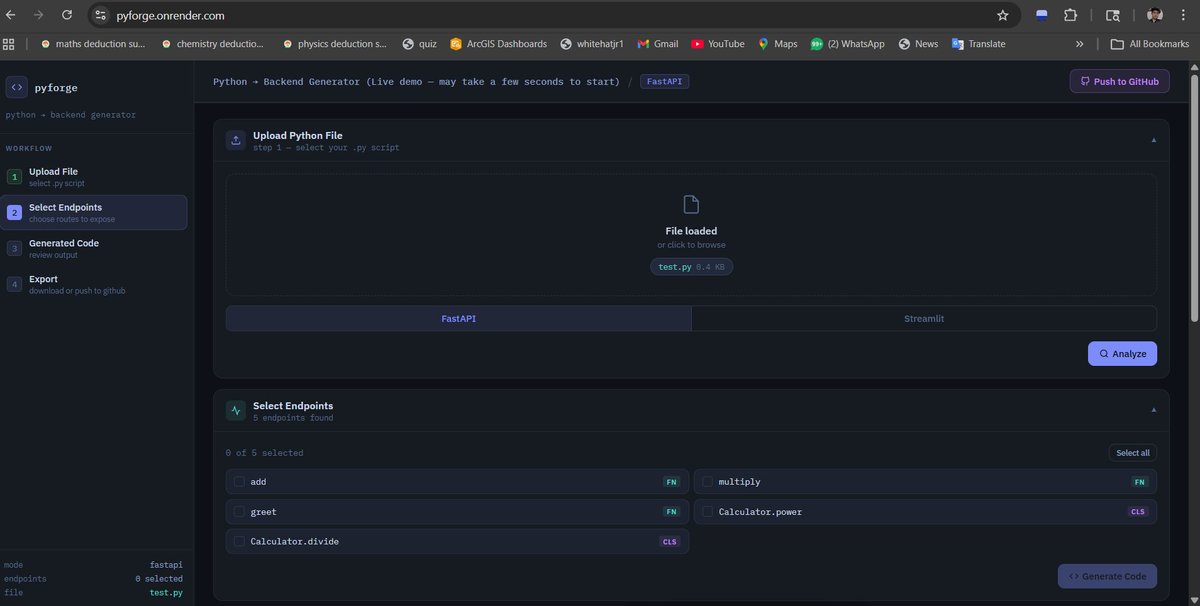Image resolution: width=1200 pixels, height=606 pixels.
Task: Click the fastapi mode value in sidebar
Action: (x=166, y=565)
